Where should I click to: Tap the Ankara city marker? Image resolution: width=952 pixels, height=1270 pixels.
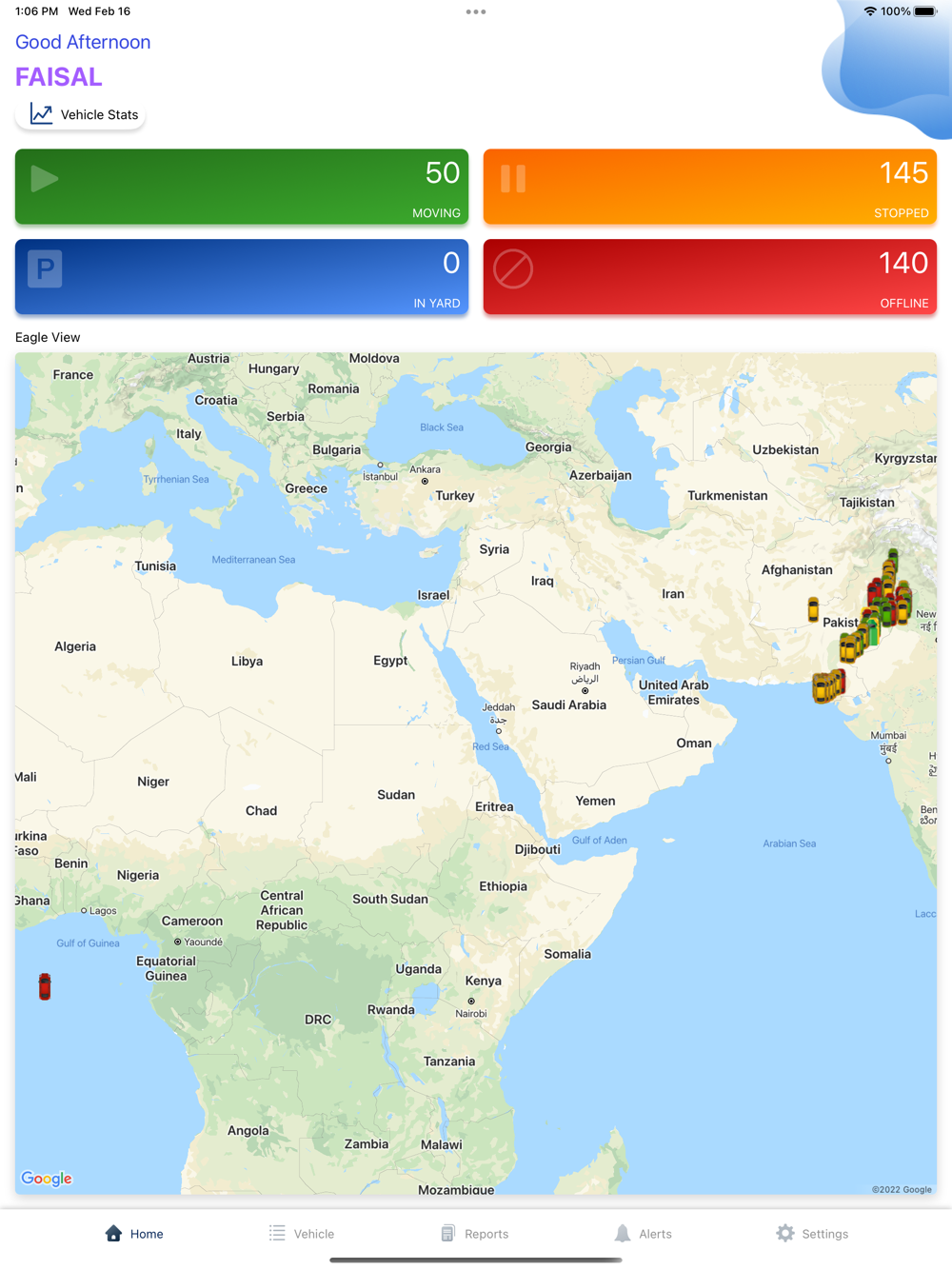pos(425,482)
